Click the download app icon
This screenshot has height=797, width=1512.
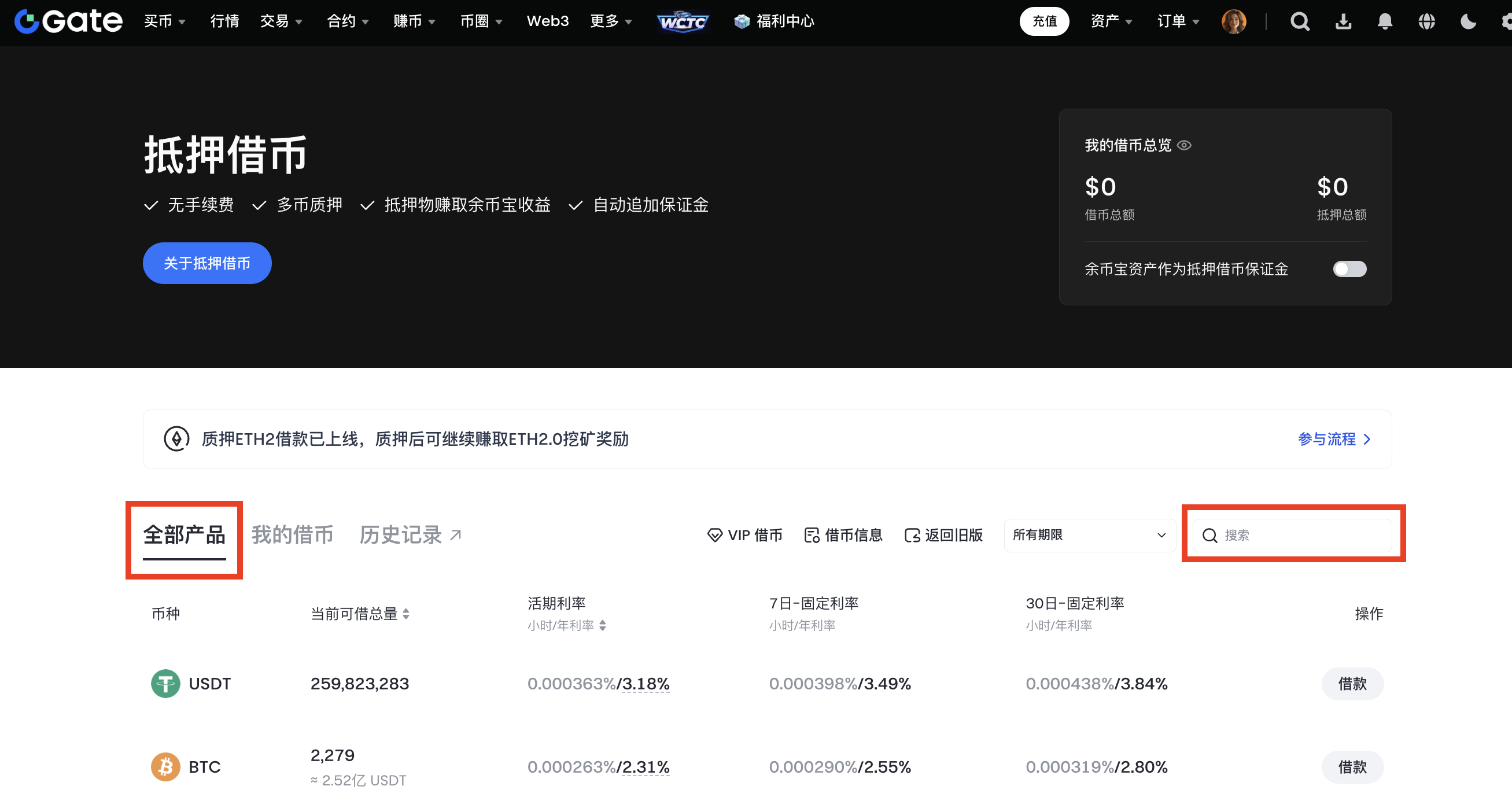pyautogui.click(x=1343, y=21)
